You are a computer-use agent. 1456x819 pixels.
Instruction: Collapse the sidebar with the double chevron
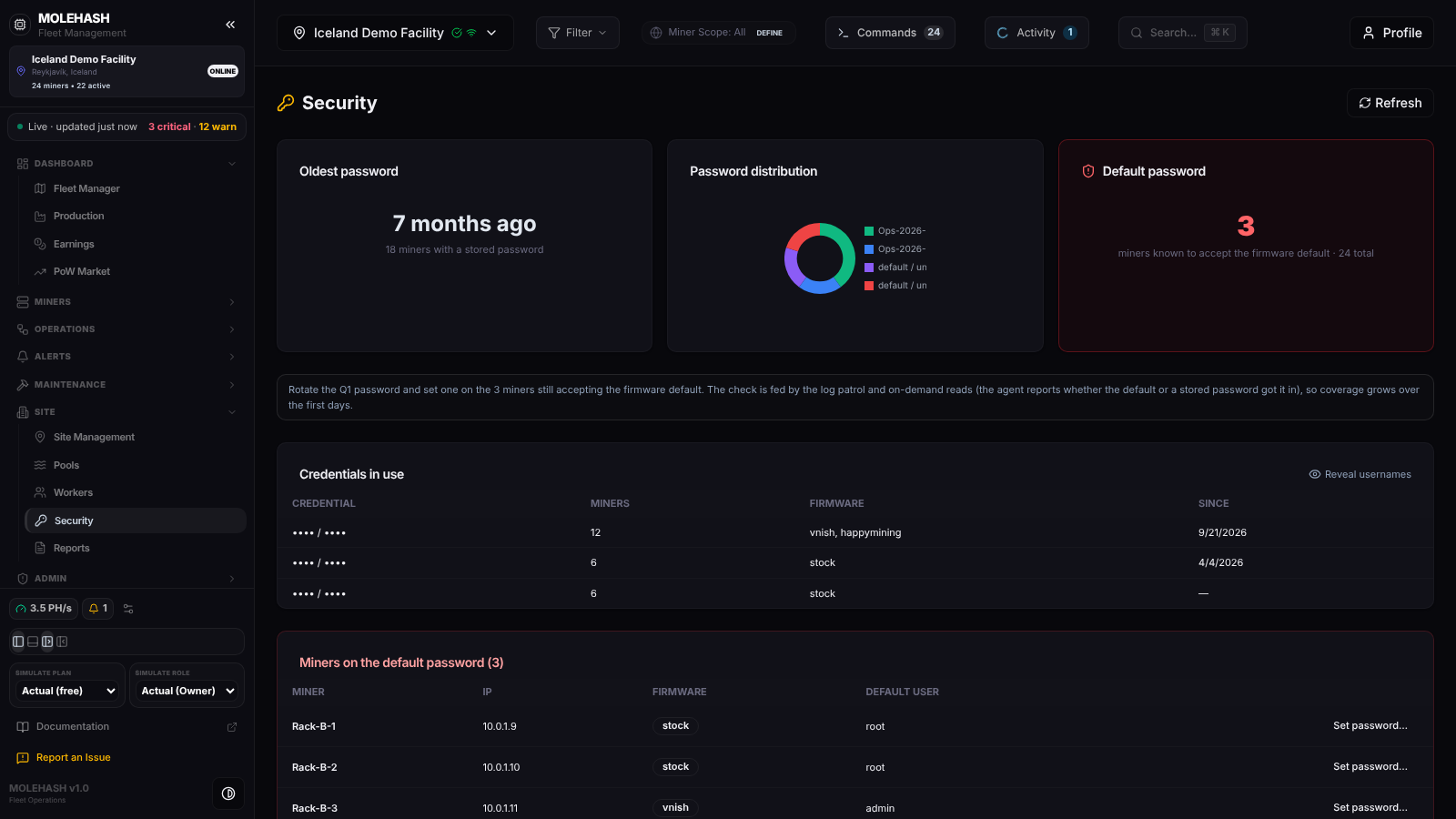230,25
